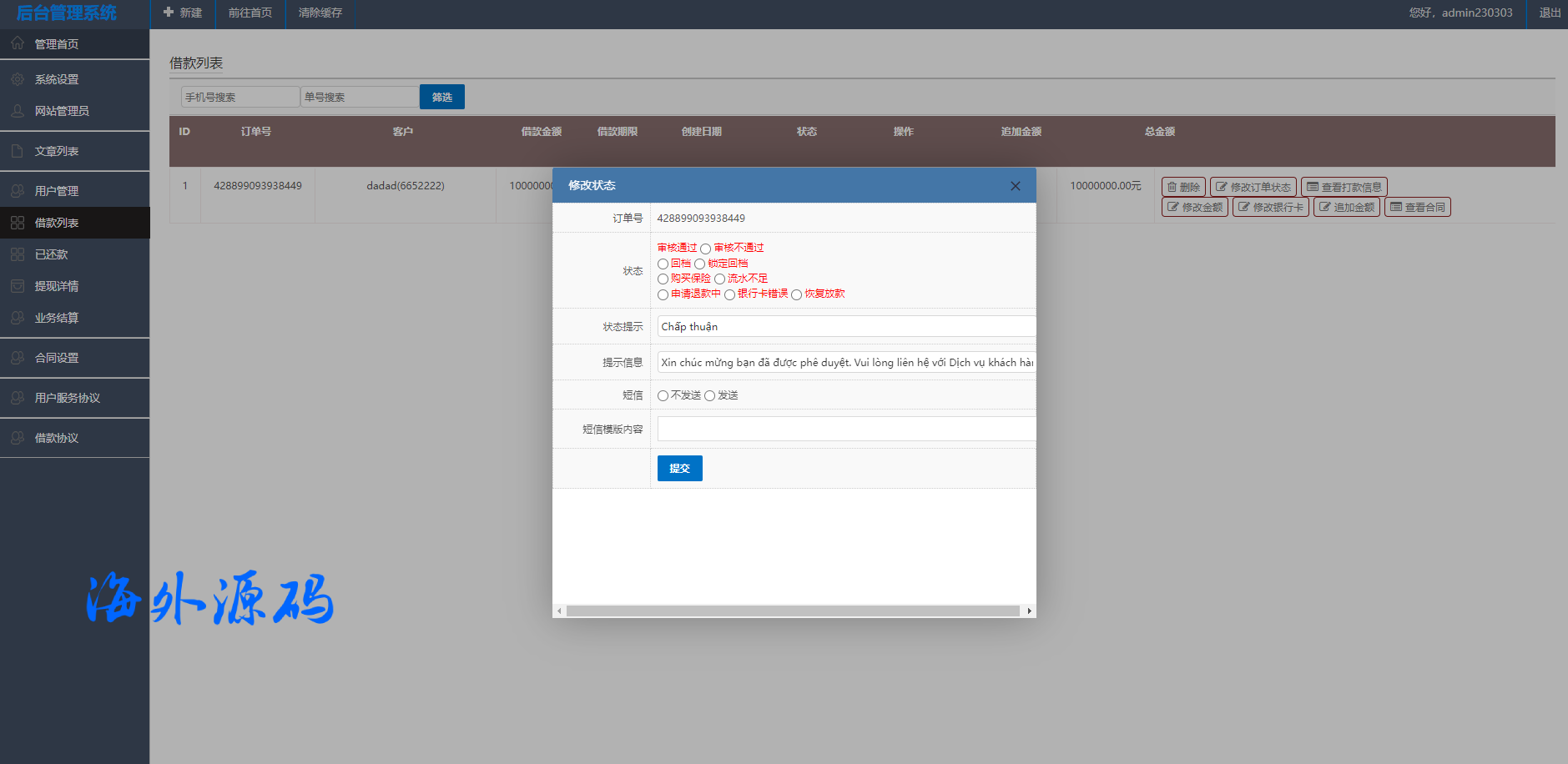
Task: Click the document icon next to 文章列表
Action: point(18,151)
